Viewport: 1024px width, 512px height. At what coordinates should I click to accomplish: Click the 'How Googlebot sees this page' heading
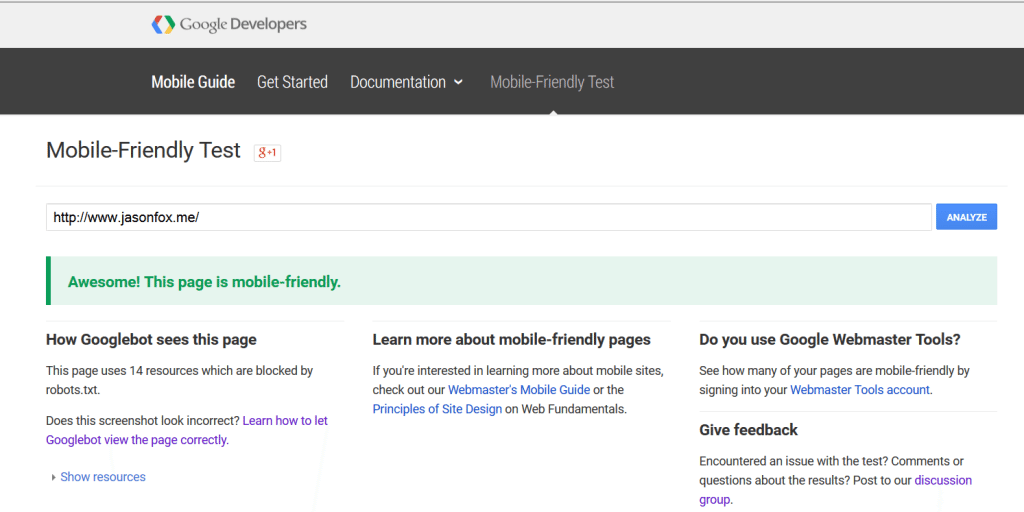(152, 340)
